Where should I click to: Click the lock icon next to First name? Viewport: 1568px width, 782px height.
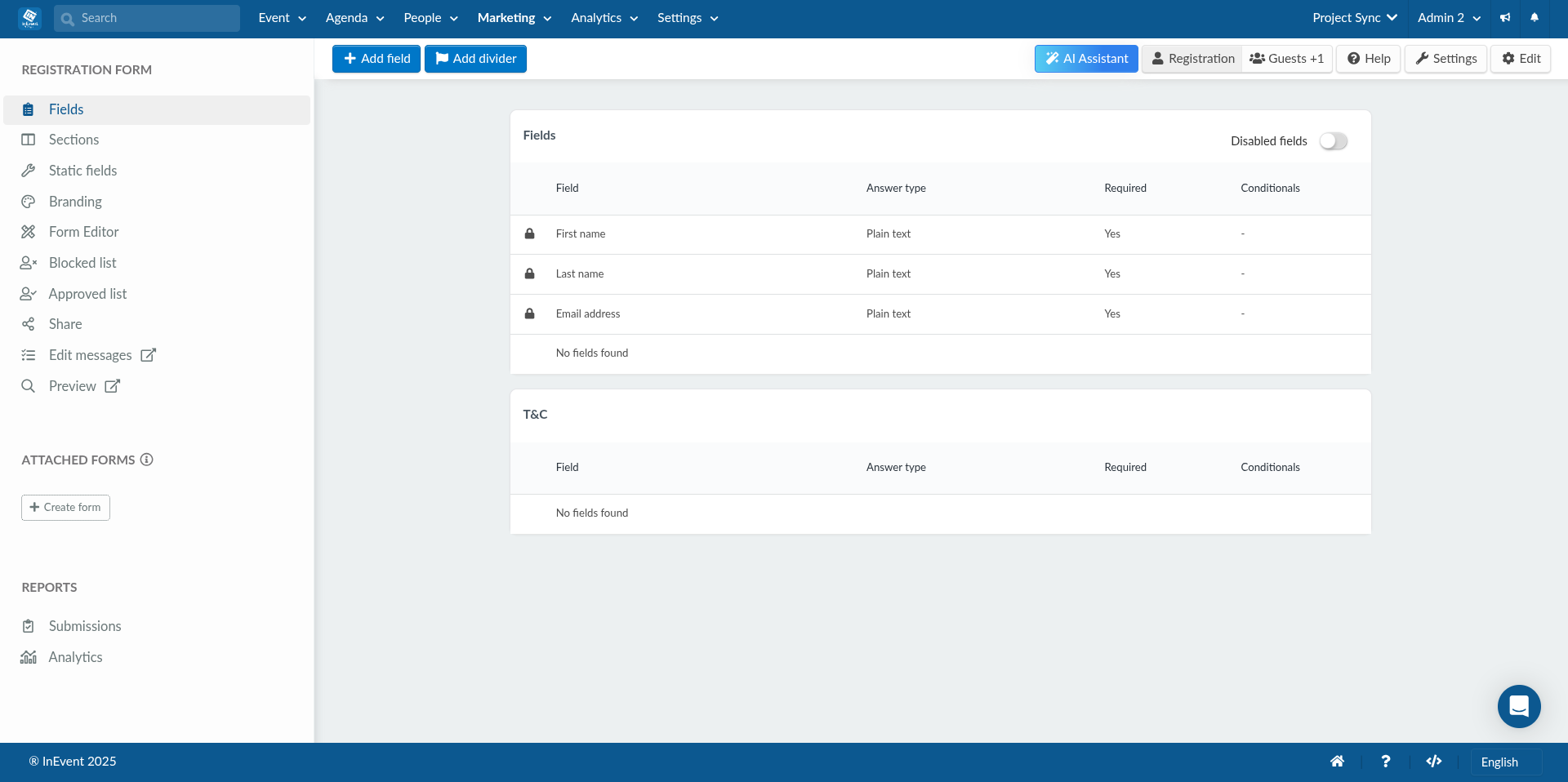529,234
